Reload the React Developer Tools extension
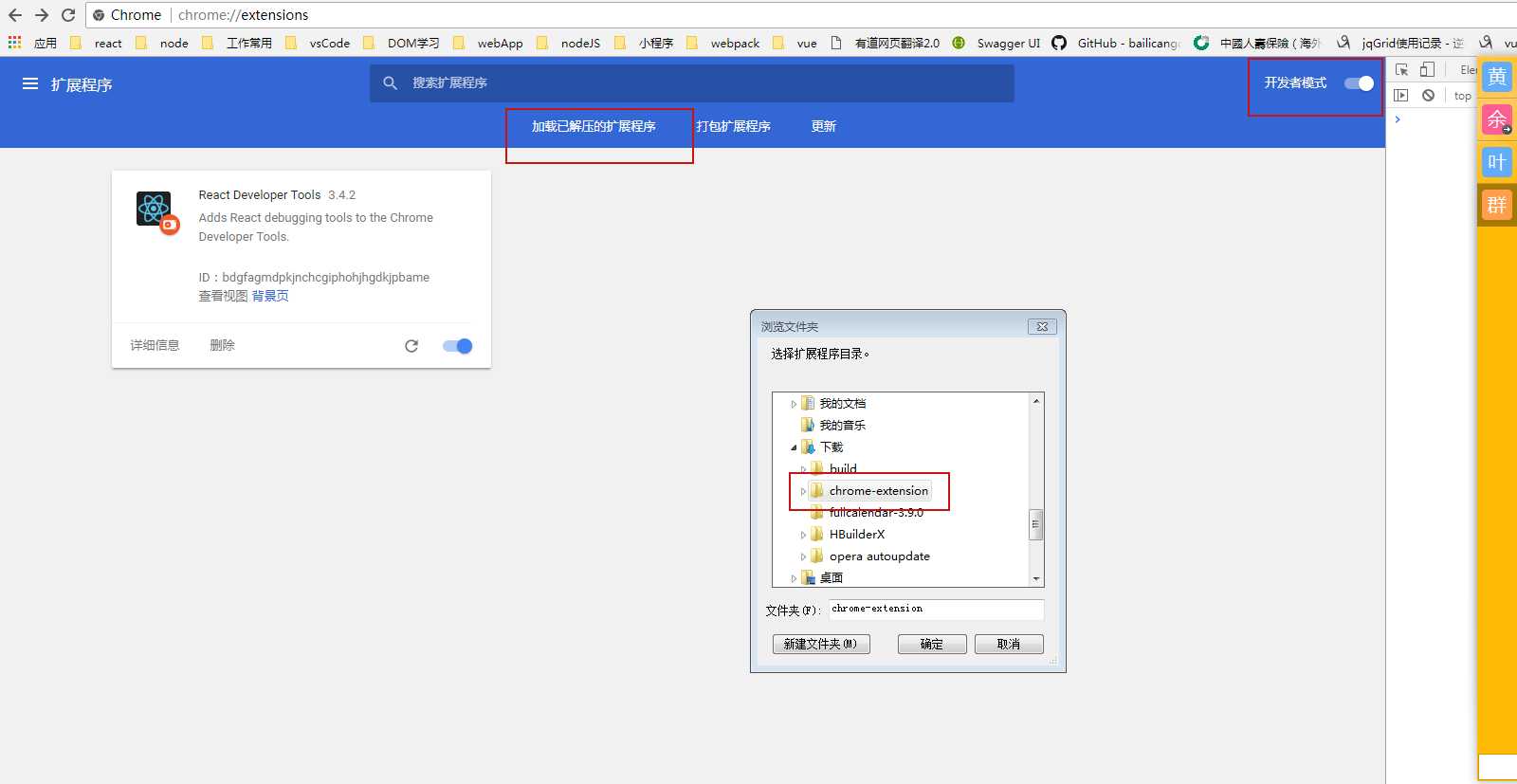 click(411, 346)
